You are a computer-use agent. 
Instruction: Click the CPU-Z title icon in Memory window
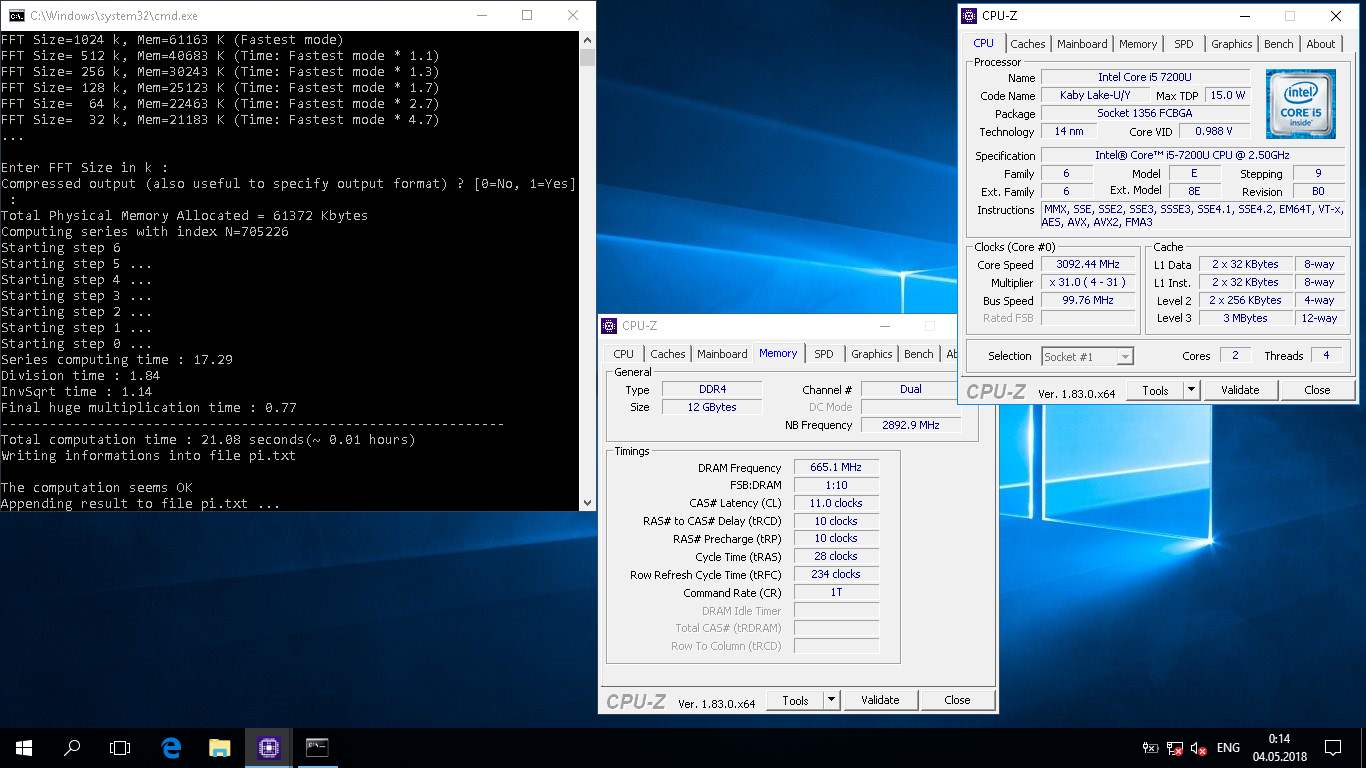pos(610,326)
